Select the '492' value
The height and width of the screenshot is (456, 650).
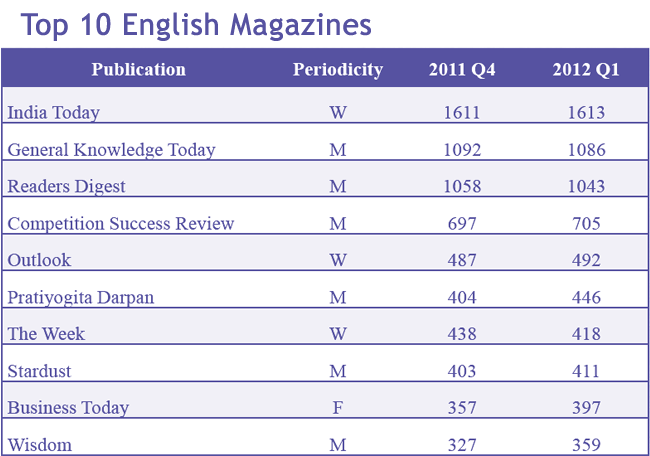click(586, 260)
